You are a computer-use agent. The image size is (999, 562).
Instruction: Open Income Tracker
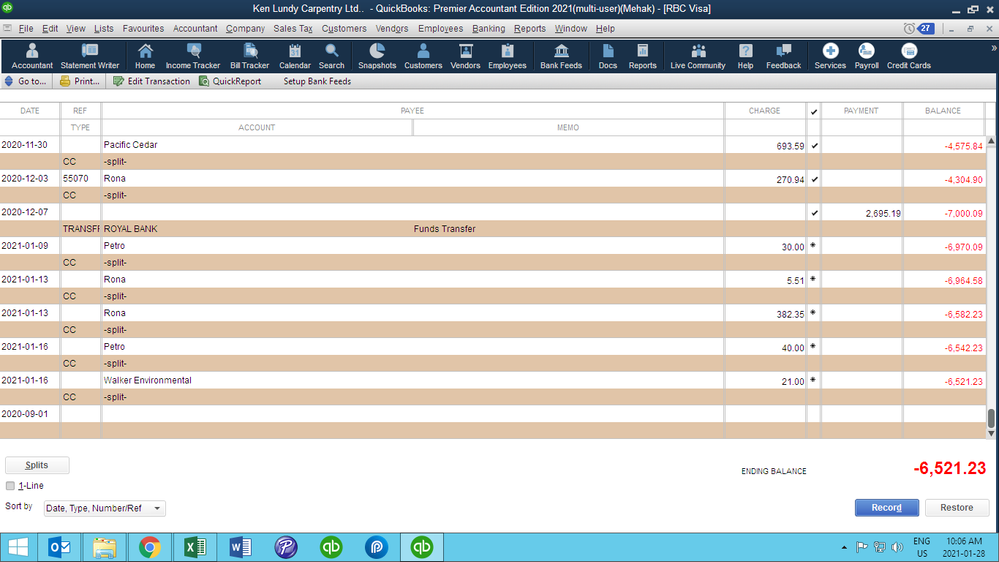coord(192,56)
